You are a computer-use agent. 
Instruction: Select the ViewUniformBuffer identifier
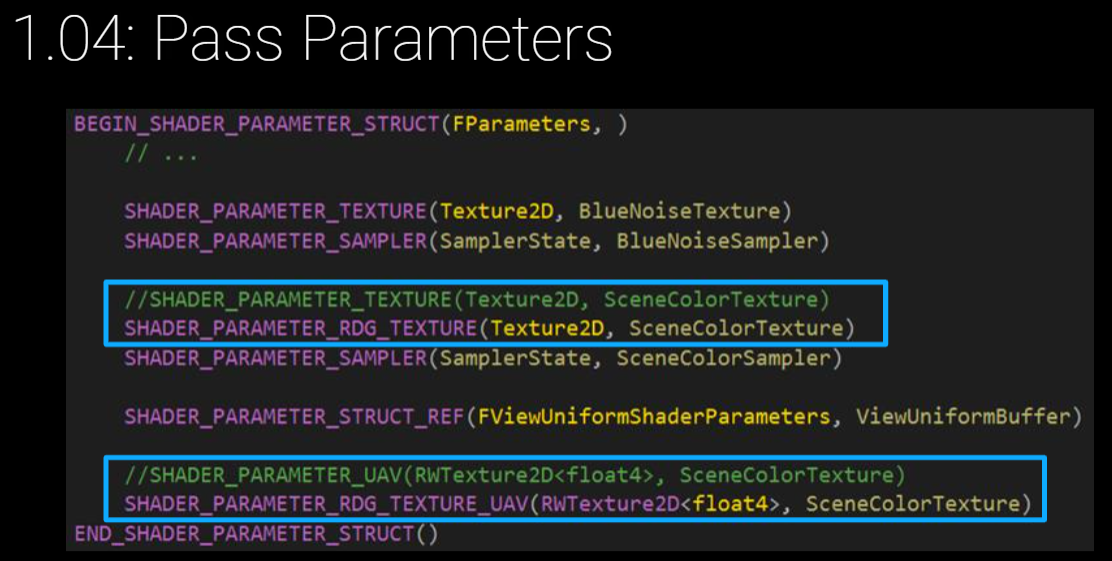(968, 416)
